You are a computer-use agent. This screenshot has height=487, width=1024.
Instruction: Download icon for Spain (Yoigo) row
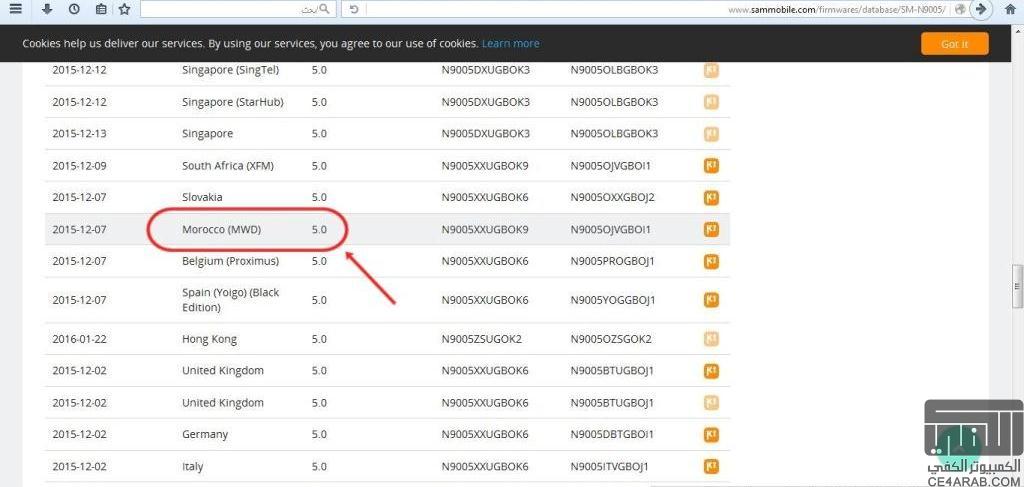click(x=711, y=300)
